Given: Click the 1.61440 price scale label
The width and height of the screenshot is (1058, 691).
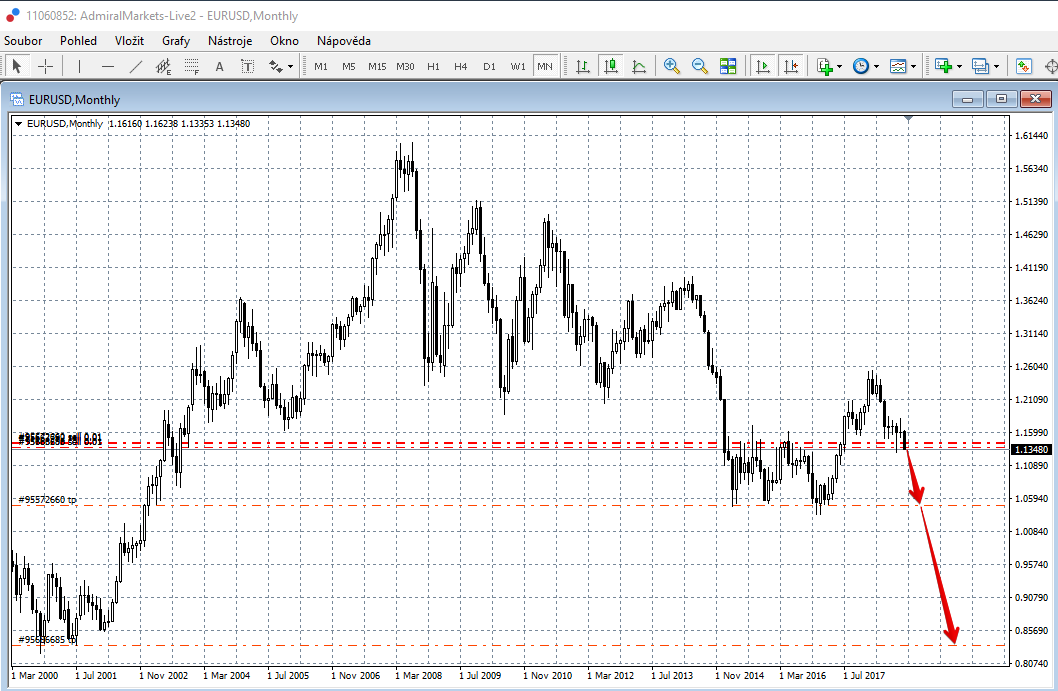Looking at the screenshot, I should point(1032,136).
